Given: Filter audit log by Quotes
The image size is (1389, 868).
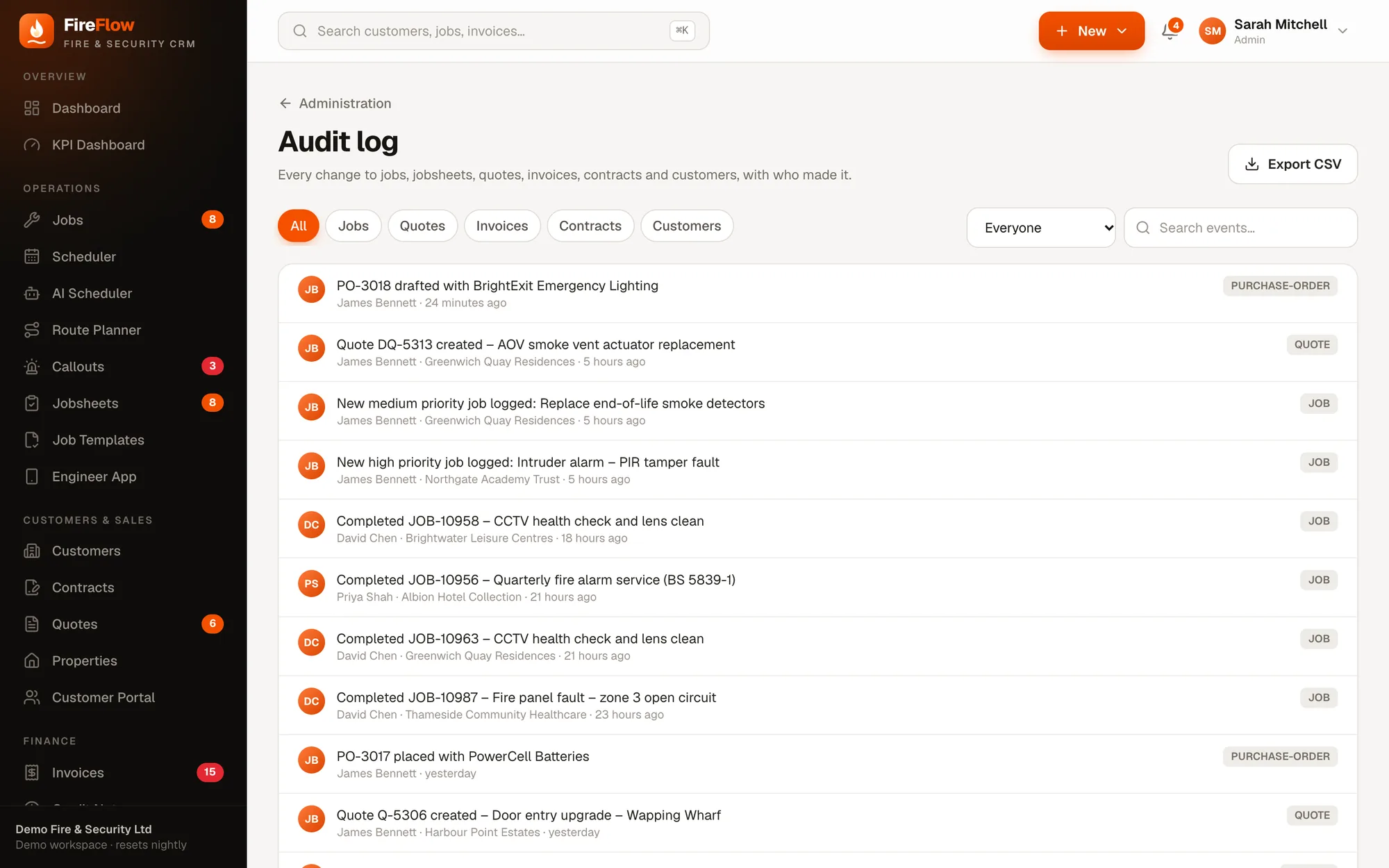Looking at the screenshot, I should tap(422, 226).
